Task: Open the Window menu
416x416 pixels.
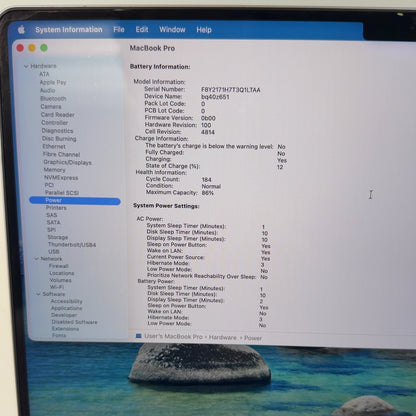Action: click(172, 30)
